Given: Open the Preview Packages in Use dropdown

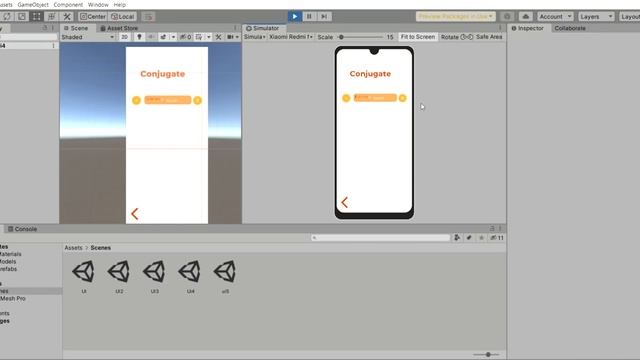Looking at the screenshot, I should pyautogui.click(x=456, y=16).
